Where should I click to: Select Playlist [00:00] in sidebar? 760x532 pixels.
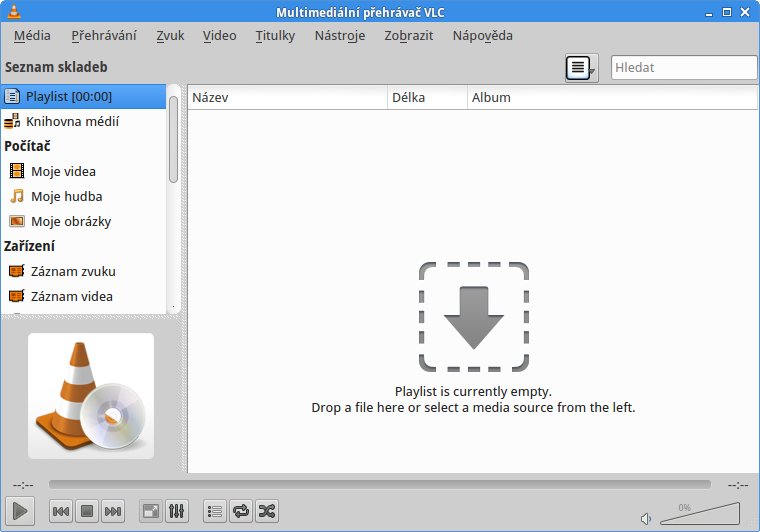pos(83,96)
